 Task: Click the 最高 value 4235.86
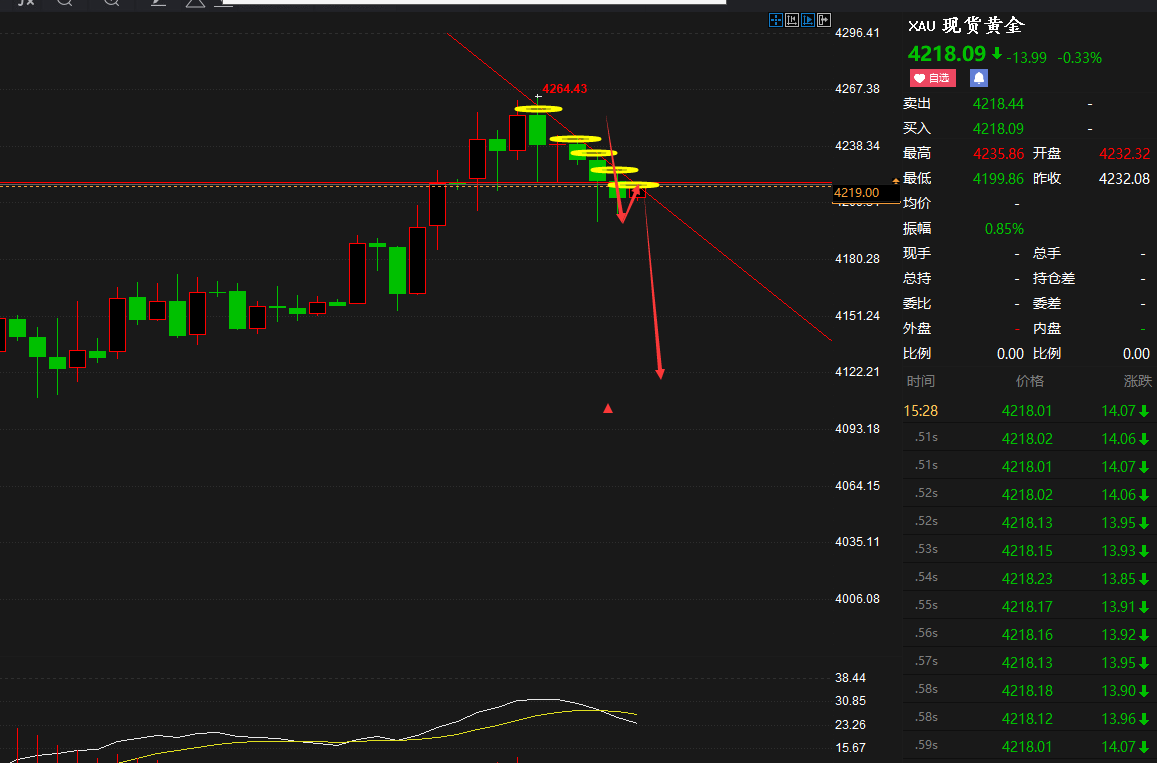click(998, 153)
